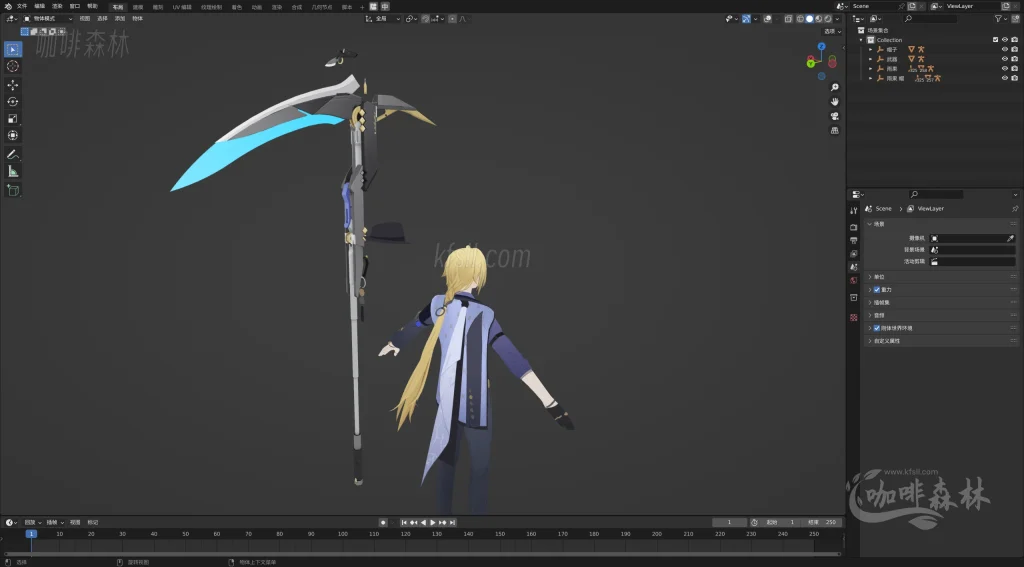Select the Measure tool
Screen dimensions: 1024x567
point(12,171)
